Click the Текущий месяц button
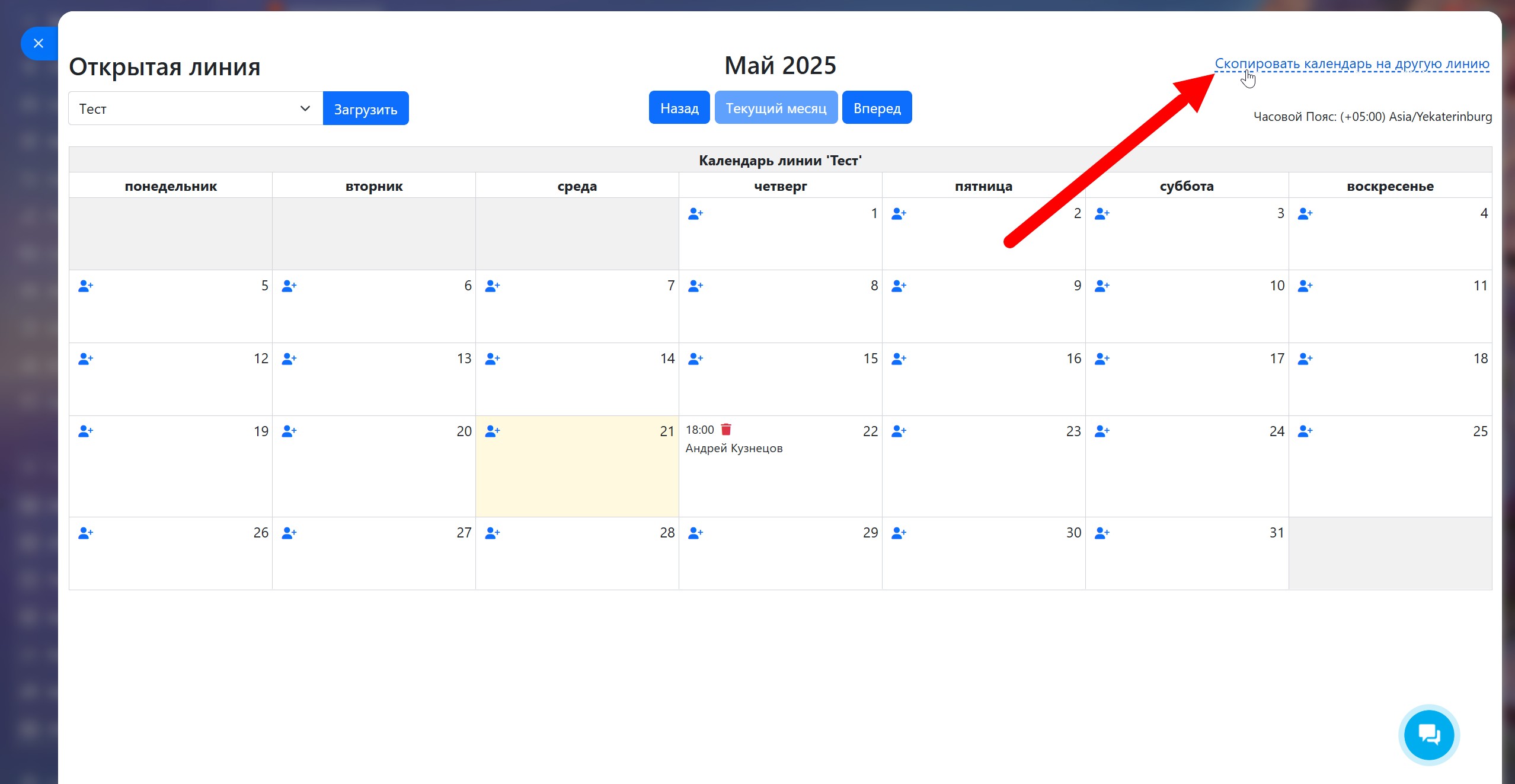The image size is (1515, 784). pos(775,108)
